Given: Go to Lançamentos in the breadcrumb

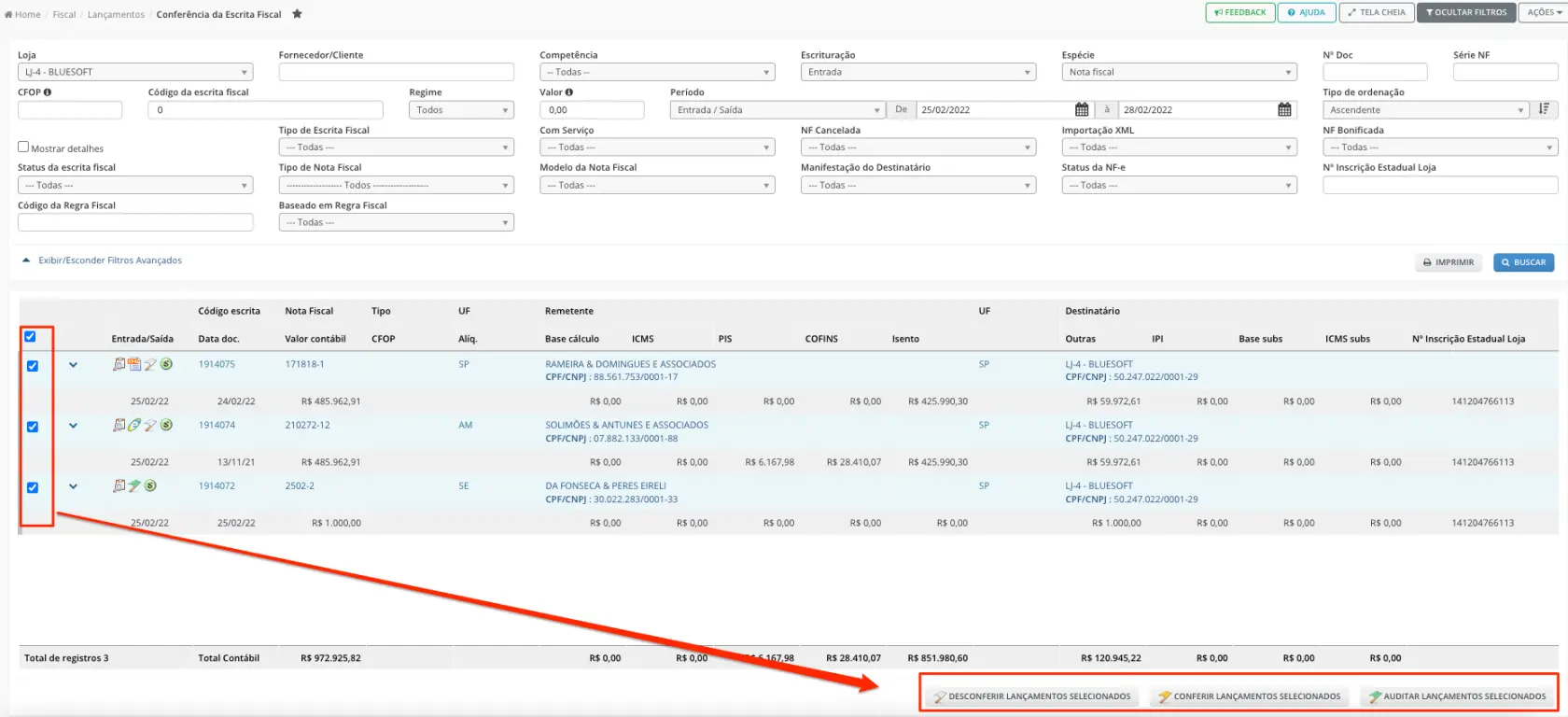Looking at the screenshot, I should 116,14.
